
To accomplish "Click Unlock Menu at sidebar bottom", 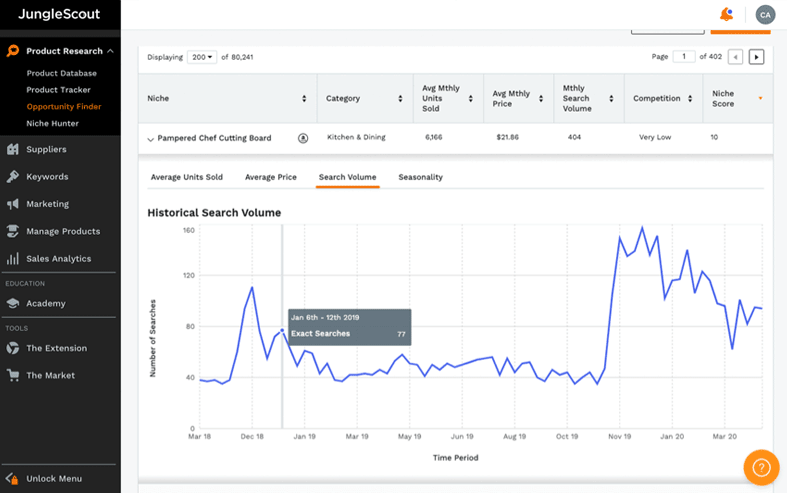I will pos(54,478).
